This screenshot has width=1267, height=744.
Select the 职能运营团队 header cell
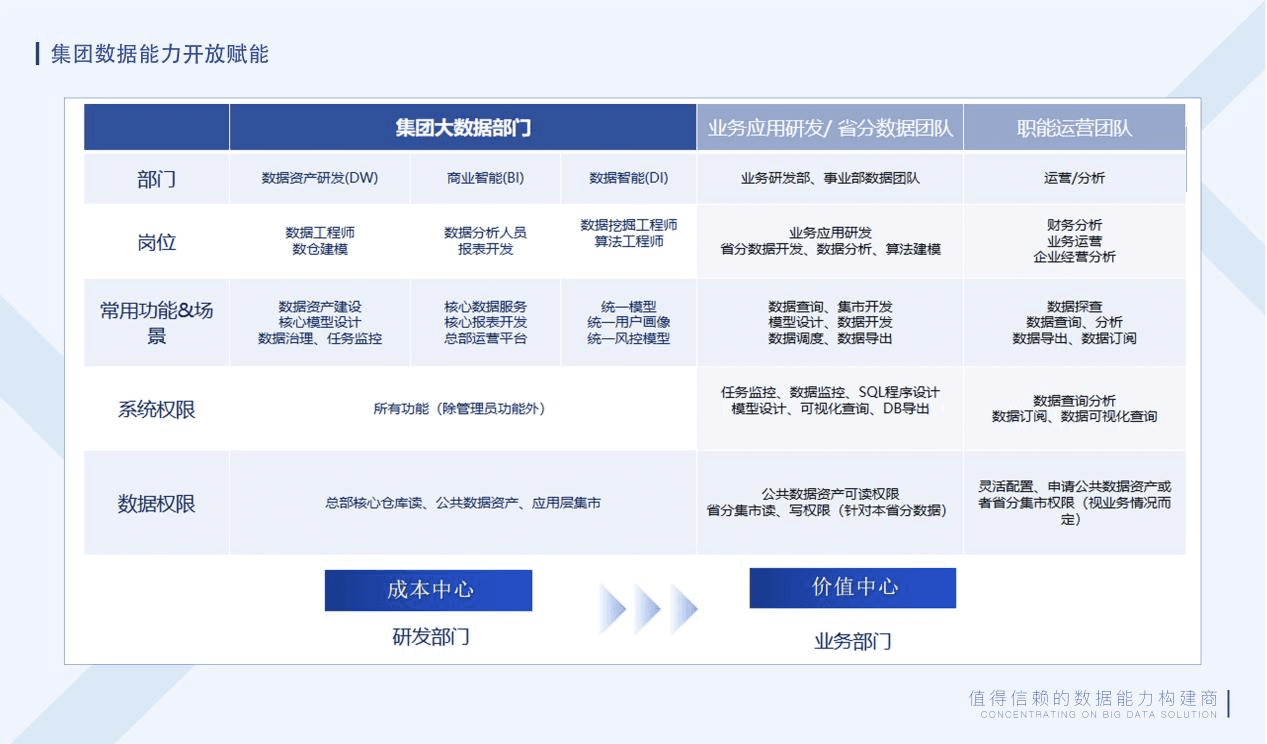click(x=1075, y=128)
